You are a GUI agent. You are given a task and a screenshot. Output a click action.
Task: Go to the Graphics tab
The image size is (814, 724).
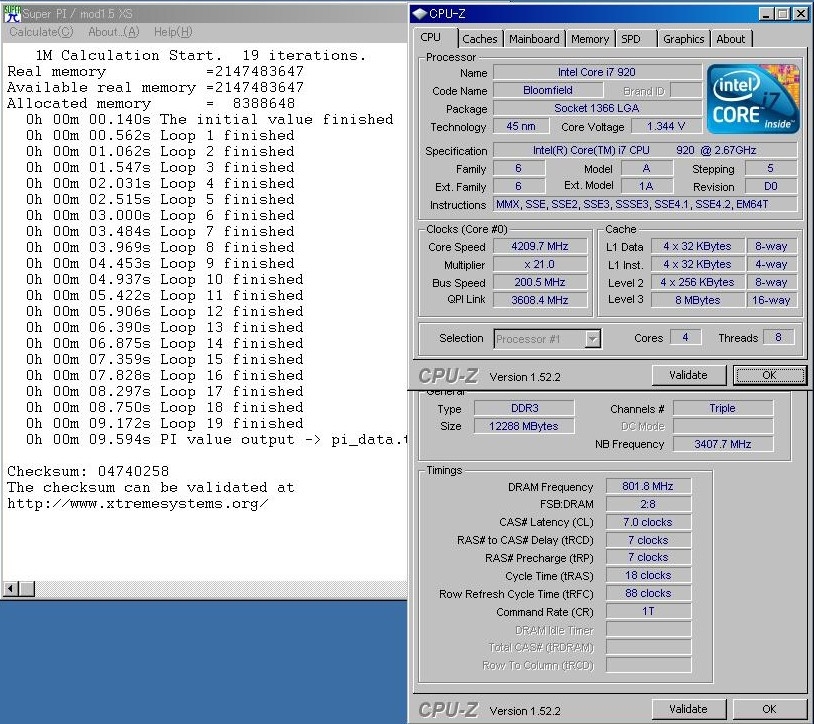(x=683, y=39)
